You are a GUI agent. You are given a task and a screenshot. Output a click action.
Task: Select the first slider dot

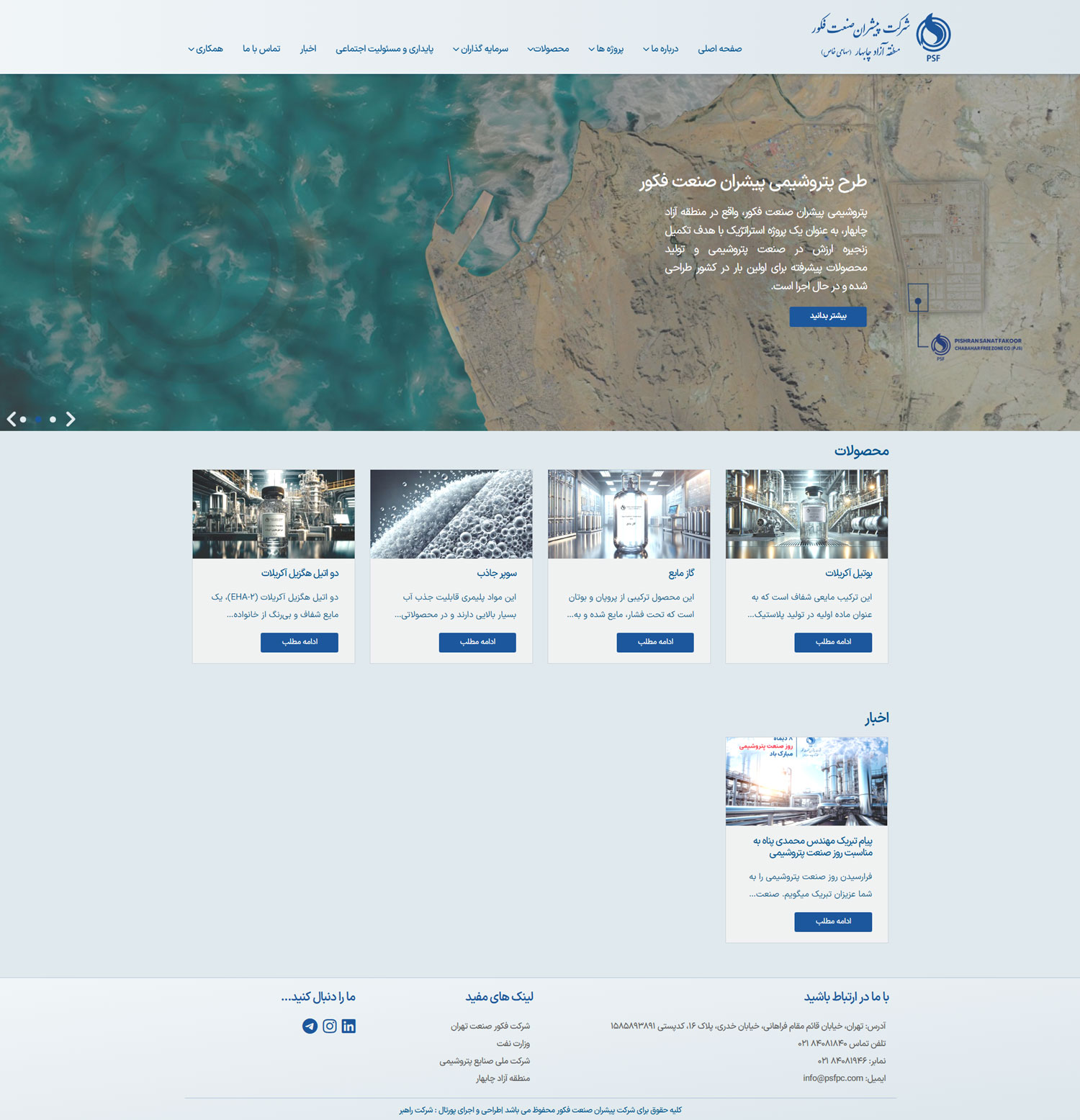[x=23, y=419]
